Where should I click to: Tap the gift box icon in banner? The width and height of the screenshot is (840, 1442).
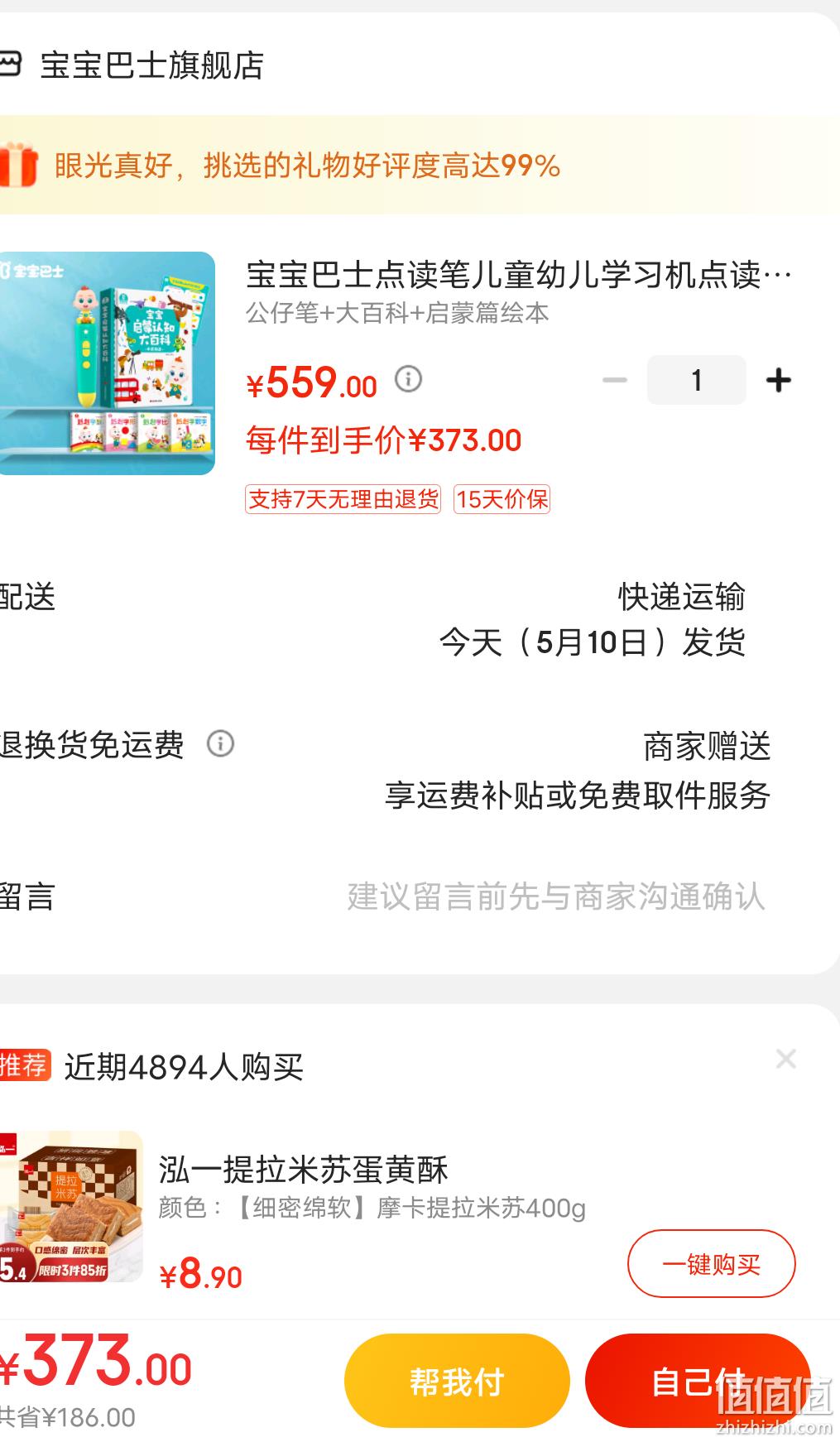18,165
